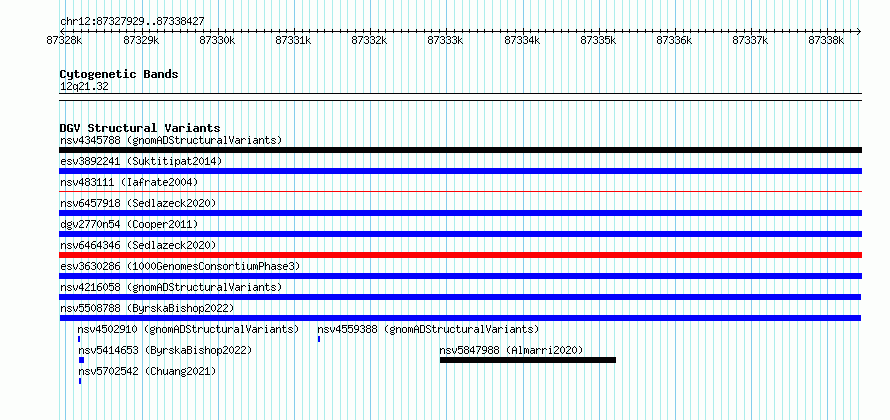Open the nsv5508788 ByrskaBishop2022 label
Viewport: 890px width, 420px height.
pos(147,308)
